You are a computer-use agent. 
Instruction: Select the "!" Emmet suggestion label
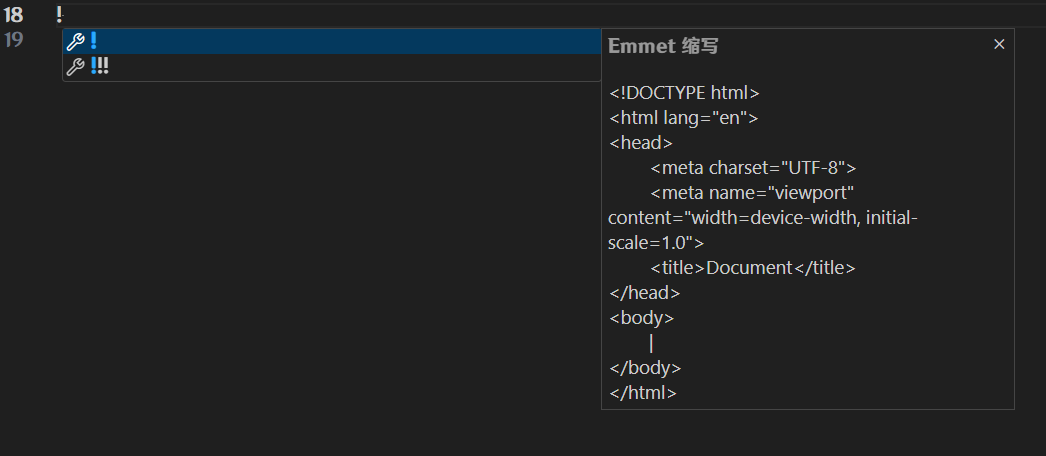click(93, 42)
